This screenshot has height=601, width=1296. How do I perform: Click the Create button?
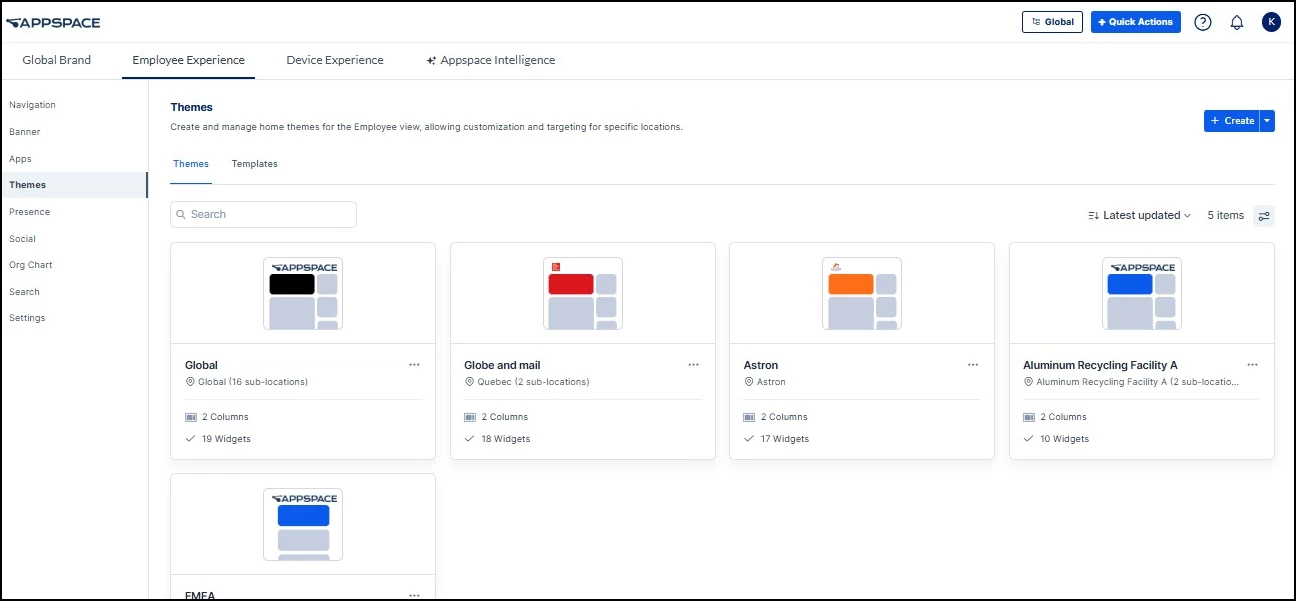(x=1232, y=121)
